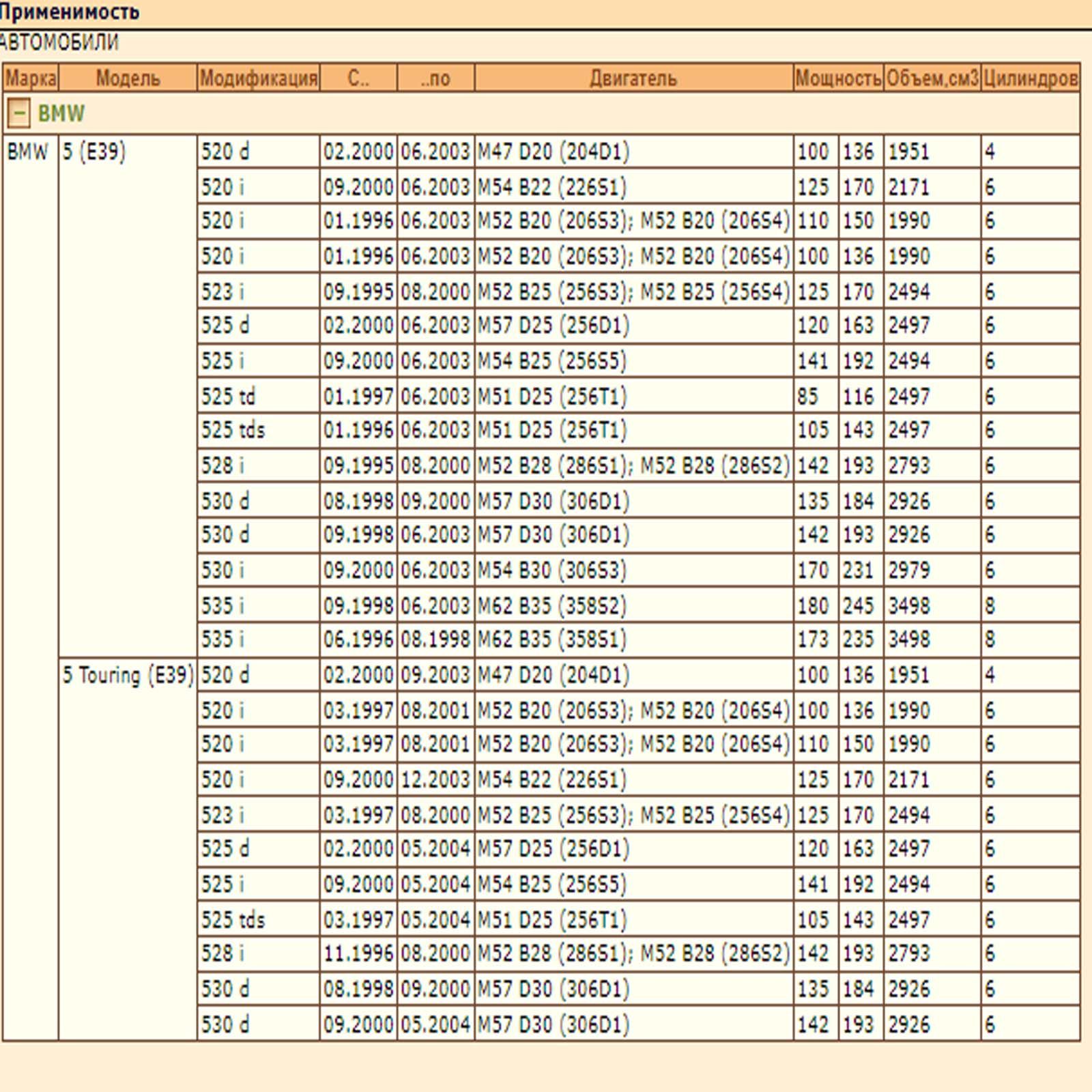Click the start-date column header С..
1092x1092 pixels.
358,78
